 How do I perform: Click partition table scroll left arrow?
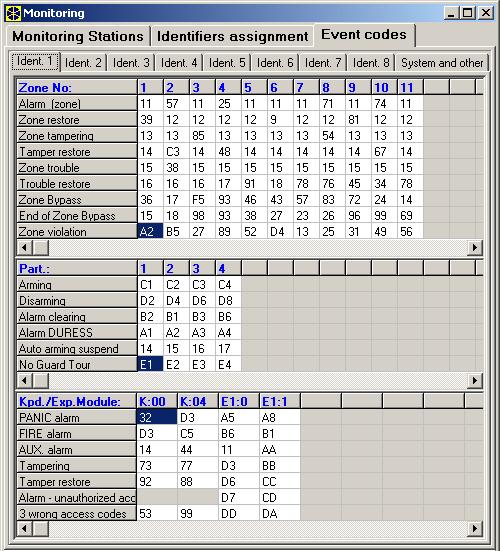[x=24, y=380]
